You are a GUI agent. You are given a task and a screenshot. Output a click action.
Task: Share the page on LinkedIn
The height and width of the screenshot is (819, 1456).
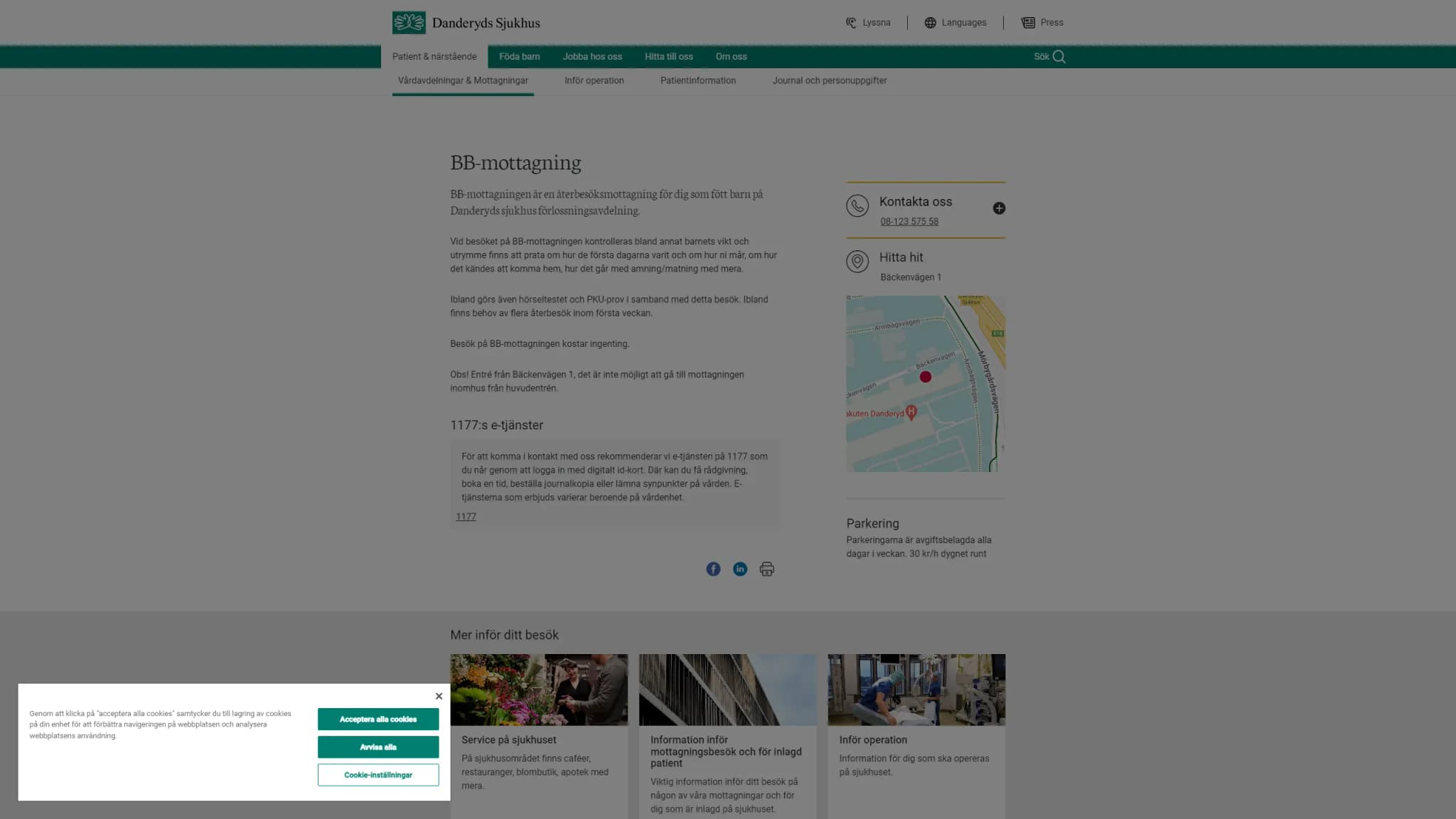coord(740,569)
